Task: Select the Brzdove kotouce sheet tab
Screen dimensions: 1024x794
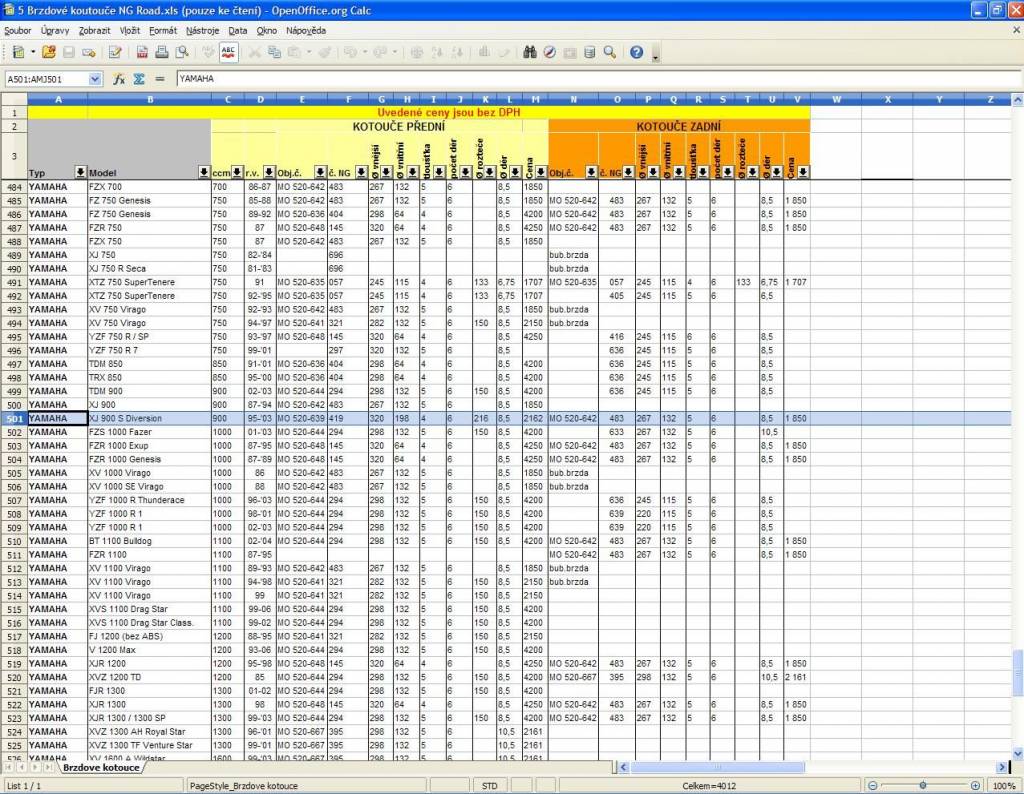Action: [x=100, y=768]
